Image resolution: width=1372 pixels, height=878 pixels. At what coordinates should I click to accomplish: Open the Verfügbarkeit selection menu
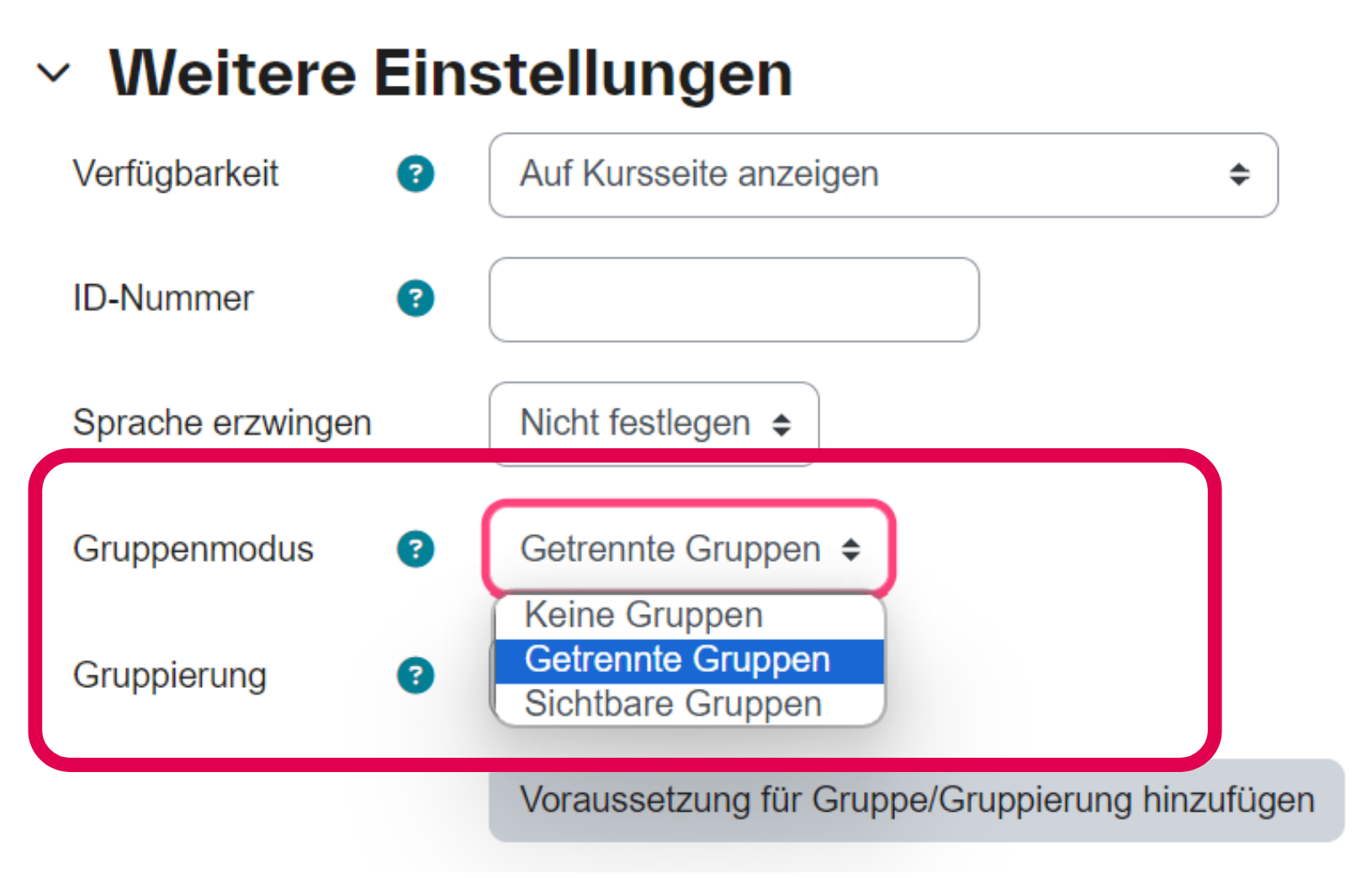(x=883, y=174)
